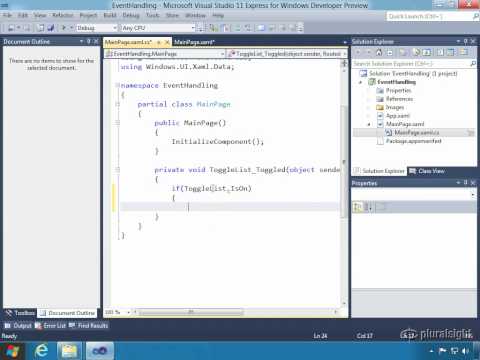The height and width of the screenshot is (360, 480).
Task: Toggle auto-hide pin on Properties panel
Action: pos(466,182)
